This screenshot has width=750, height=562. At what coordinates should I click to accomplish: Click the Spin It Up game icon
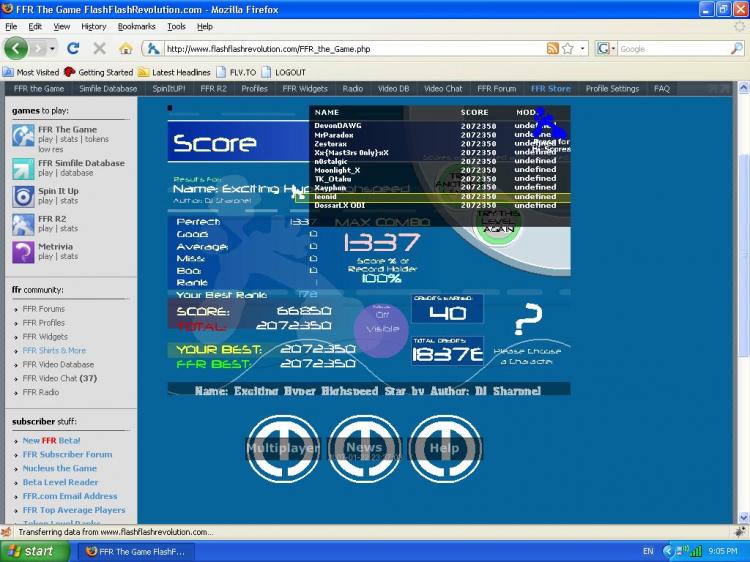coord(23,197)
